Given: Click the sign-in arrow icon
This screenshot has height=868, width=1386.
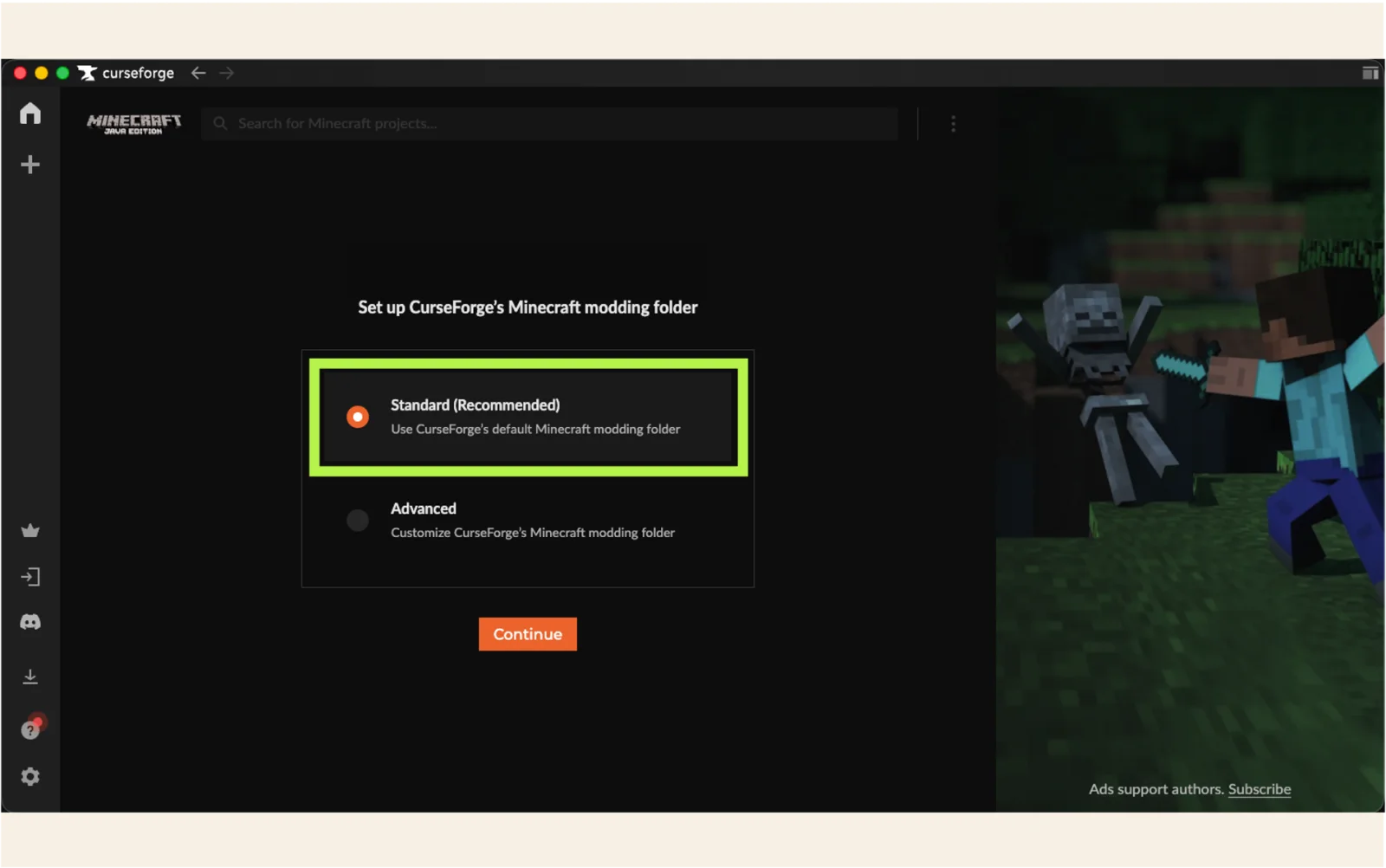Looking at the screenshot, I should [30, 577].
